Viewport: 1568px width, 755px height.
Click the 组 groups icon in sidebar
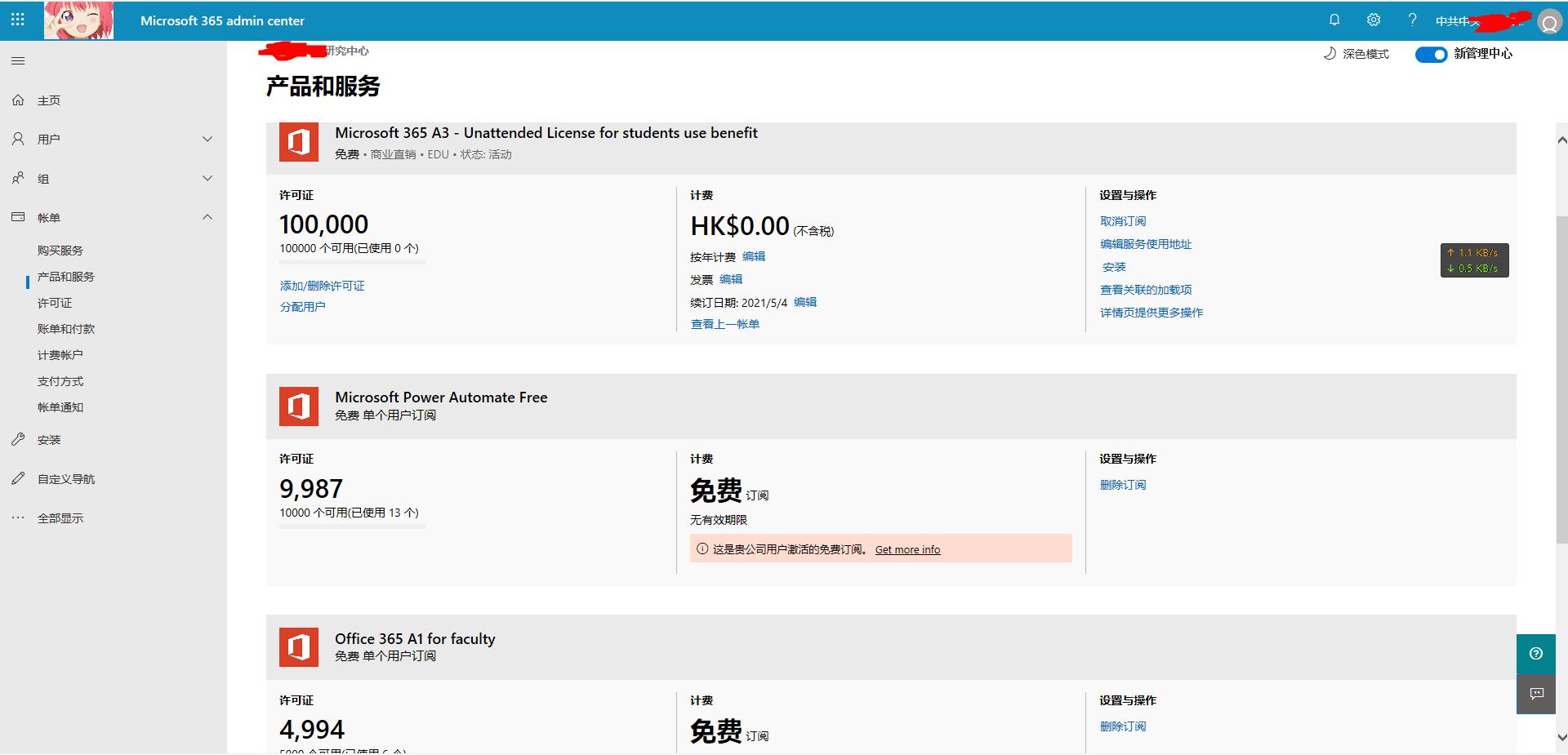[18, 178]
